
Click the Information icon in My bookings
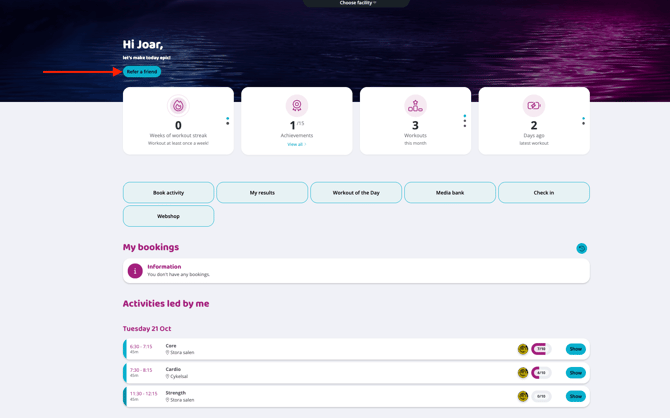[135, 271]
